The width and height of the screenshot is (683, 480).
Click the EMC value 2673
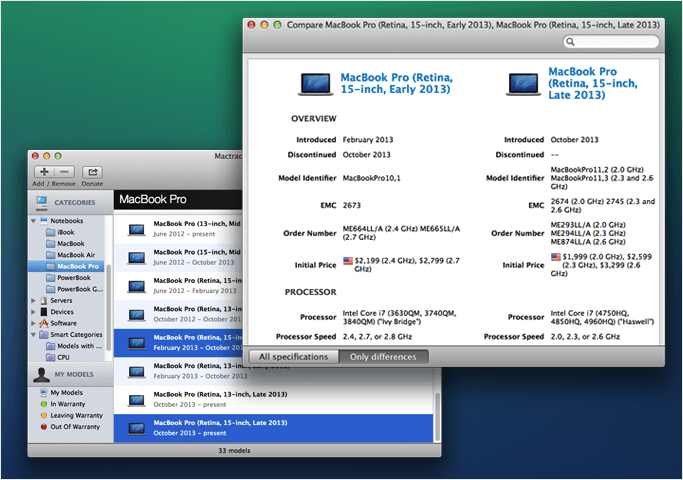tap(352, 206)
